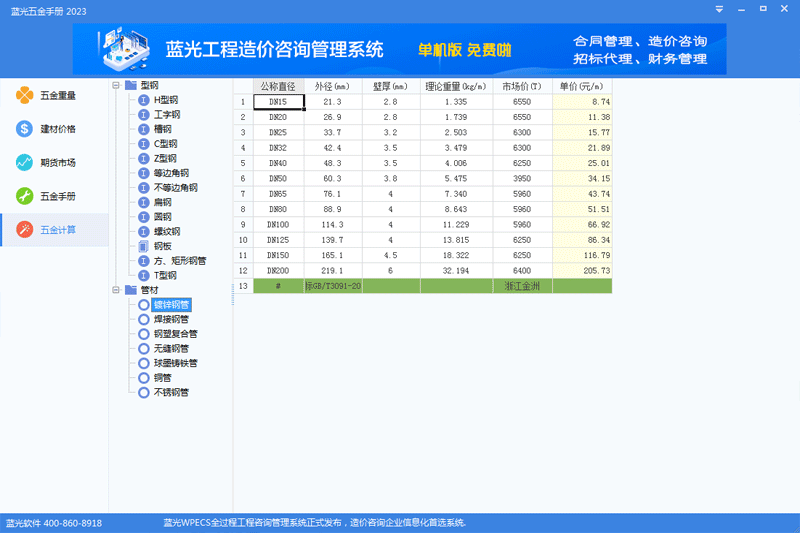Open the 五金手册 wrench icon

pyautogui.click(x=24, y=196)
